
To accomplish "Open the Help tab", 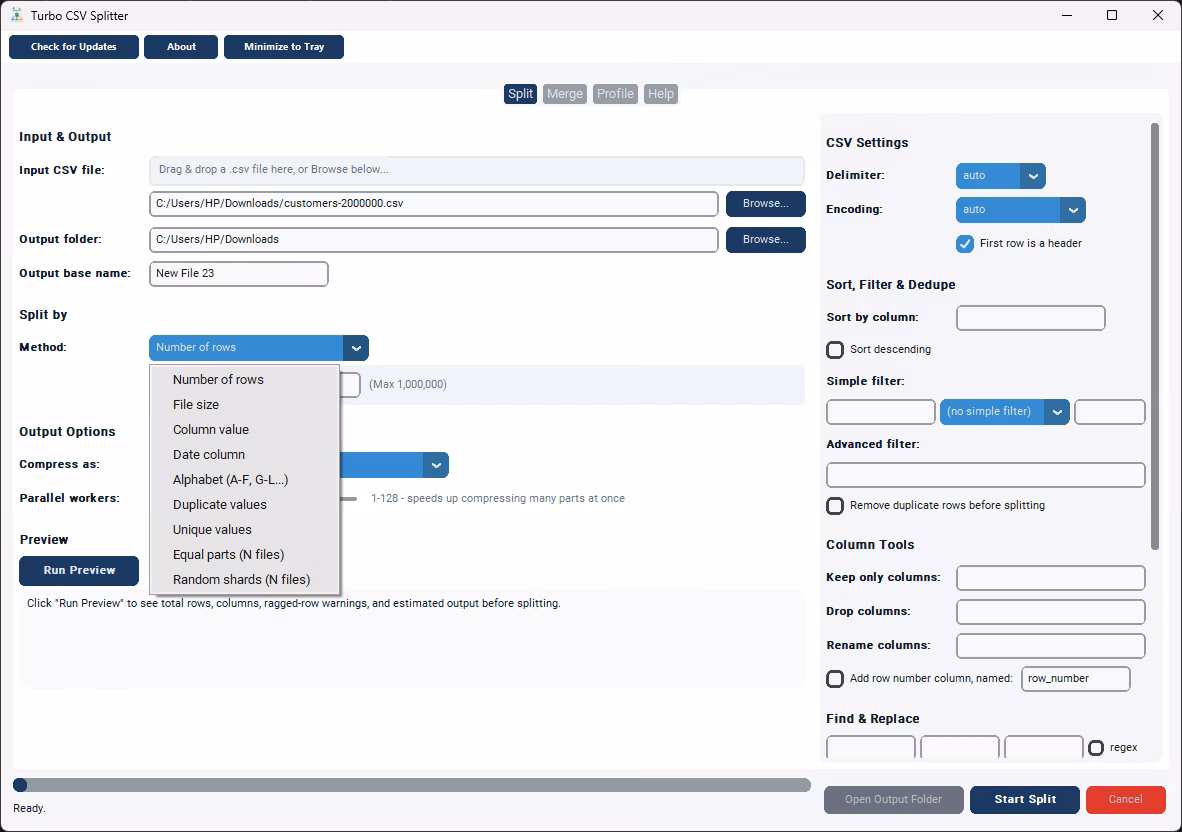I will pyautogui.click(x=660, y=93).
